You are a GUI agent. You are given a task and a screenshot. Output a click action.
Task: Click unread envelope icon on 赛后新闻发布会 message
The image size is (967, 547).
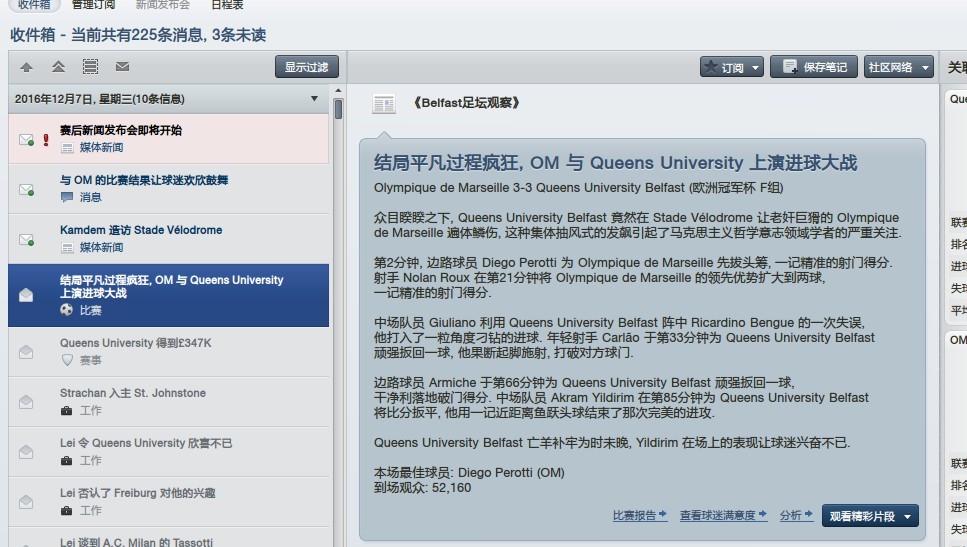pos(26,139)
